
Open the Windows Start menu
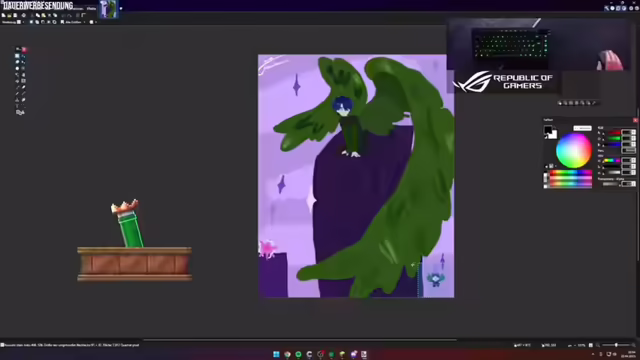(276, 354)
